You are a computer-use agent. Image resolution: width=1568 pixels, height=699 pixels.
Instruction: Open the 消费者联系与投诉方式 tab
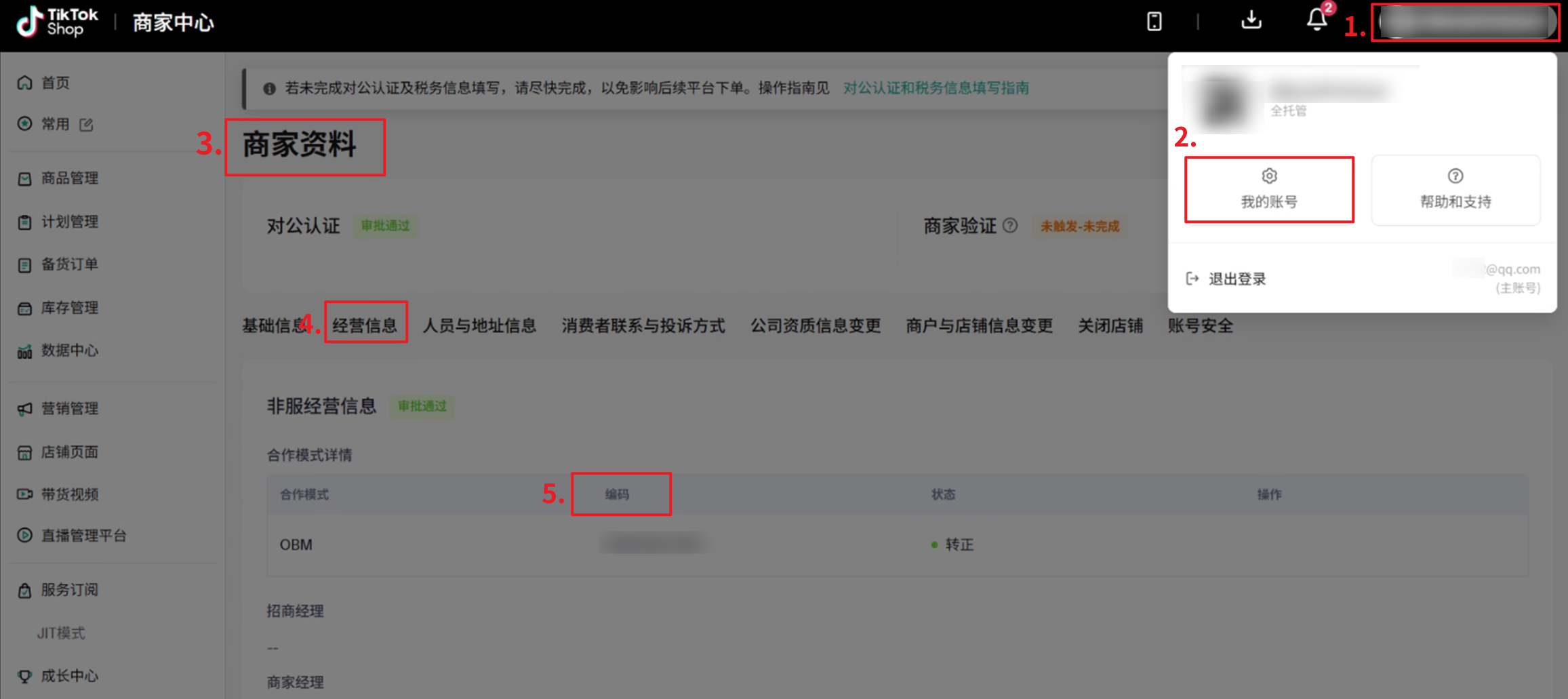pyautogui.click(x=643, y=325)
